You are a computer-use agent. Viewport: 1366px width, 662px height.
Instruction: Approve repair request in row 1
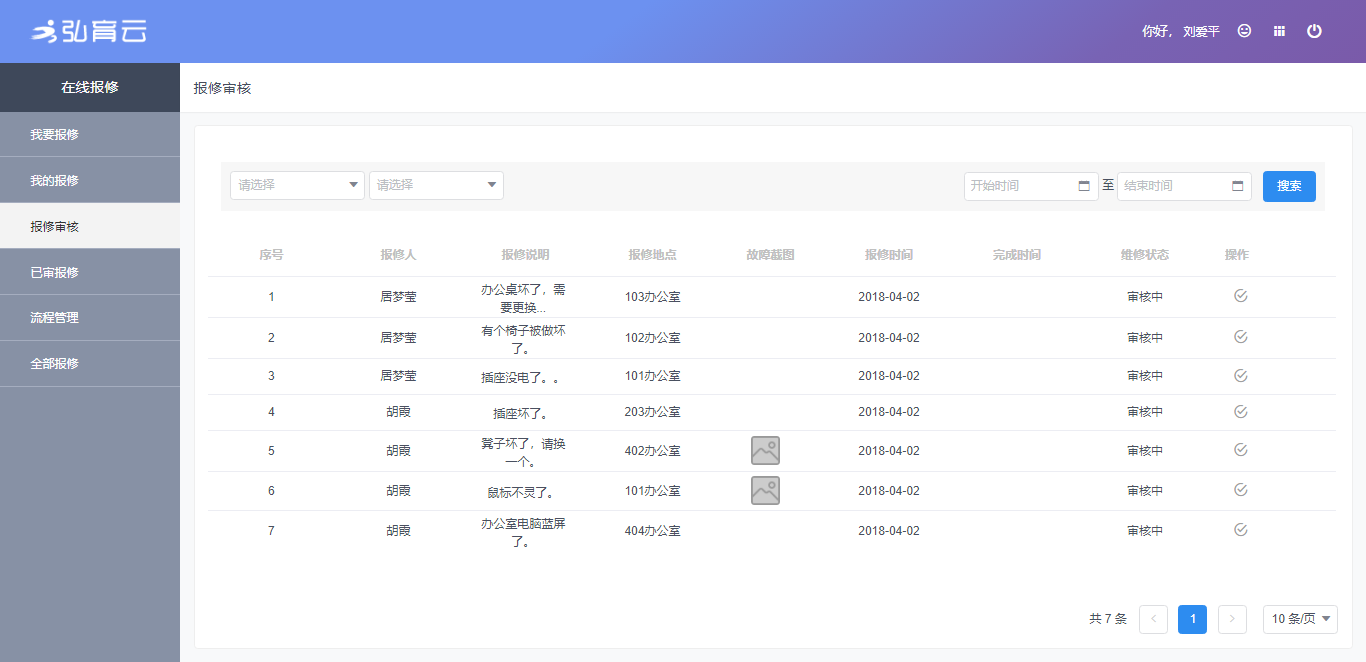(x=1240, y=296)
